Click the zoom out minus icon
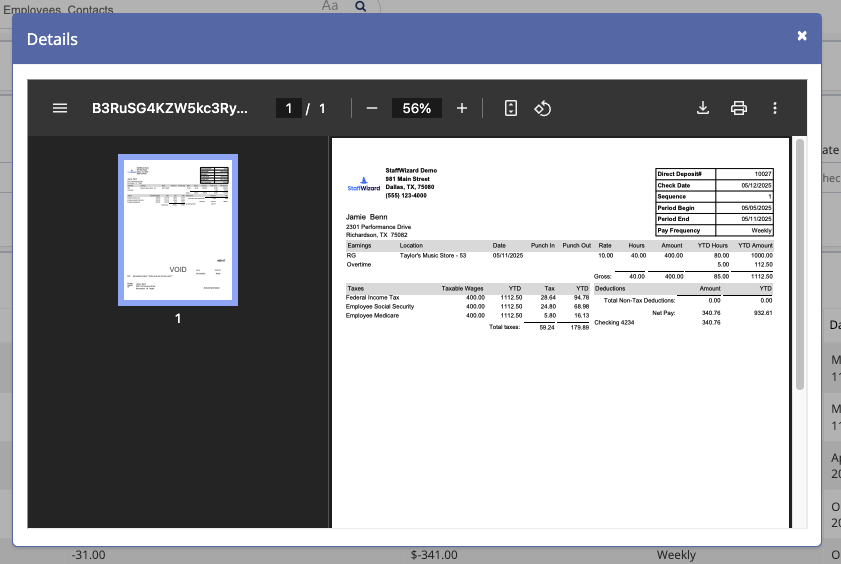Viewport: 841px width, 564px height. pos(372,108)
